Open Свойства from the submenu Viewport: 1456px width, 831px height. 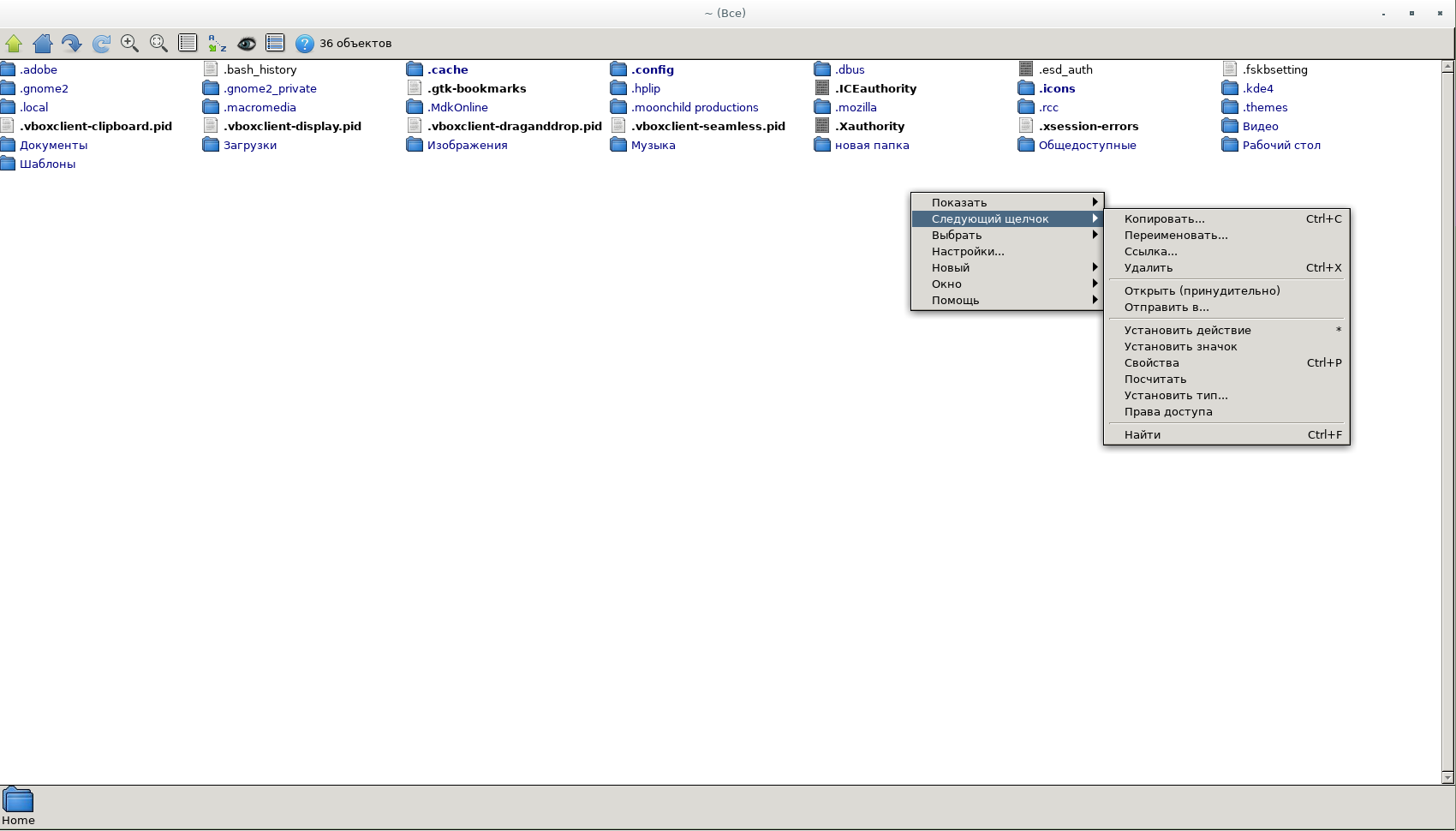[x=1226, y=363]
